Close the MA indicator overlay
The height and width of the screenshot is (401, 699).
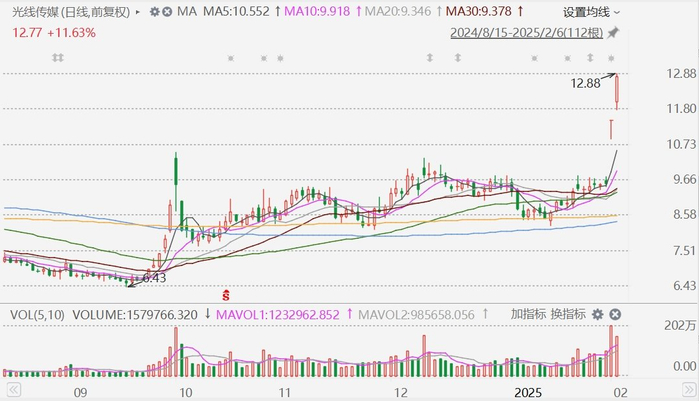167,12
